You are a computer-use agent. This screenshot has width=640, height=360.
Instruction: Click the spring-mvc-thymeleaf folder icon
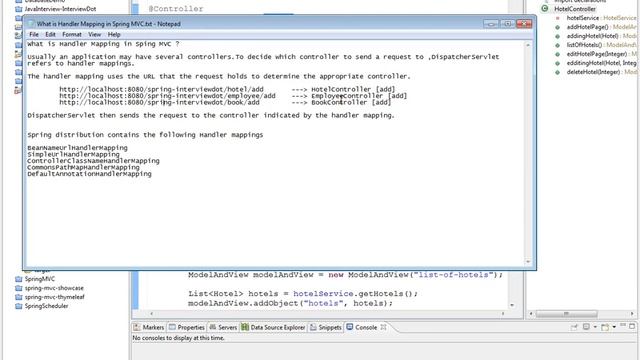19,297
